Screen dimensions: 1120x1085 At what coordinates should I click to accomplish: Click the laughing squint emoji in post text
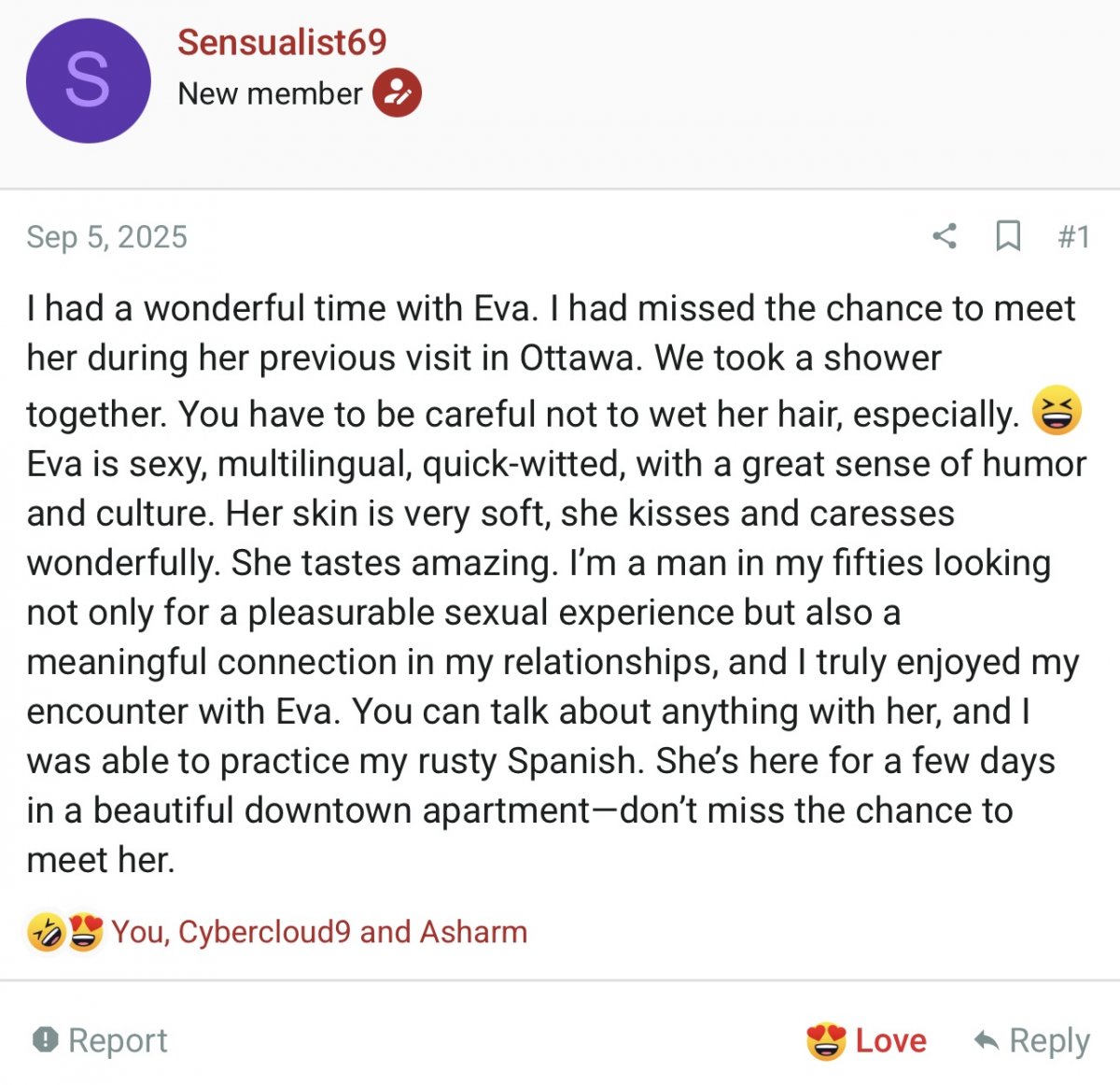click(1057, 412)
